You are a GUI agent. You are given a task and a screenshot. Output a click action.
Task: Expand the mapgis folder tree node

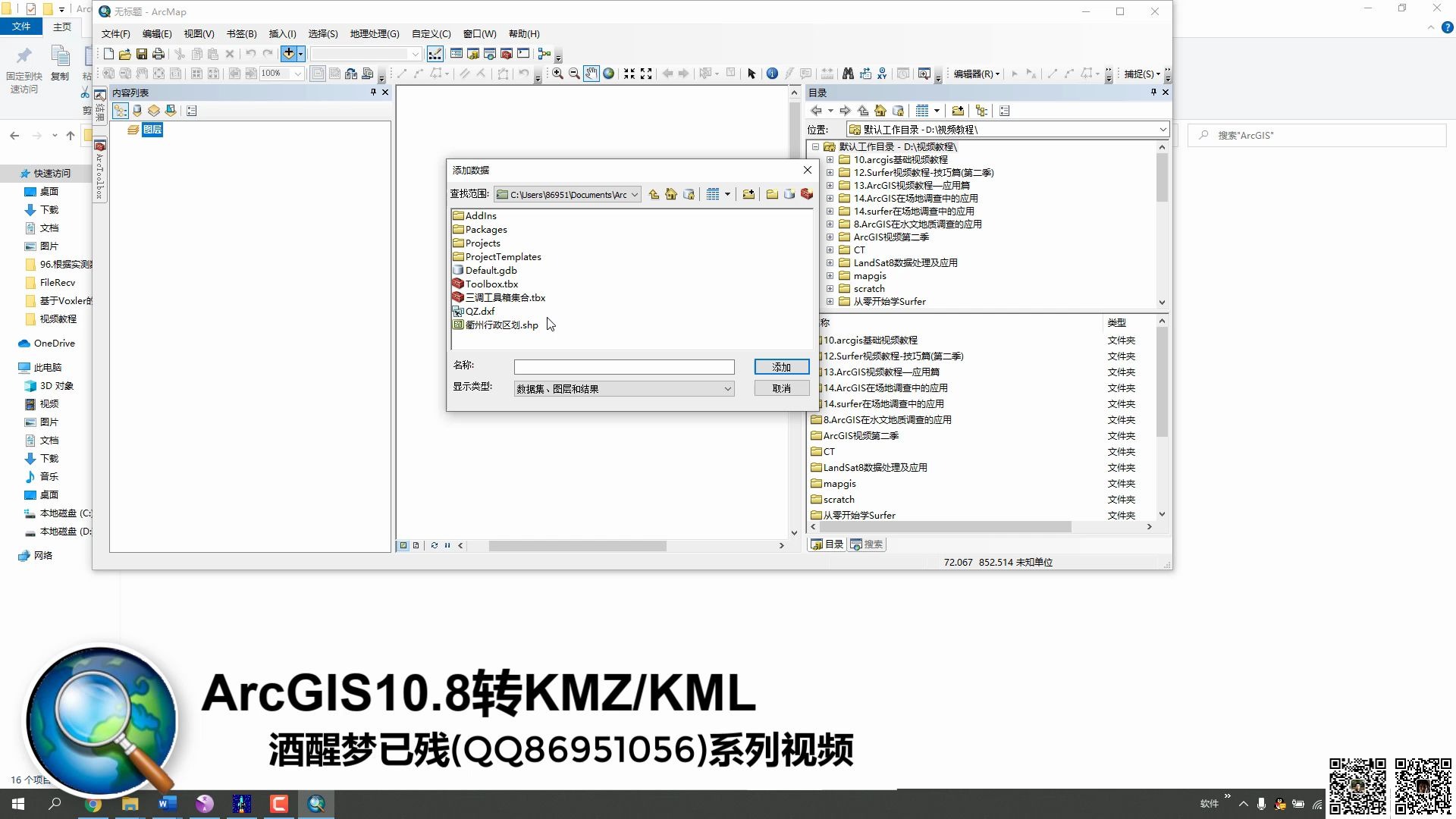830,276
